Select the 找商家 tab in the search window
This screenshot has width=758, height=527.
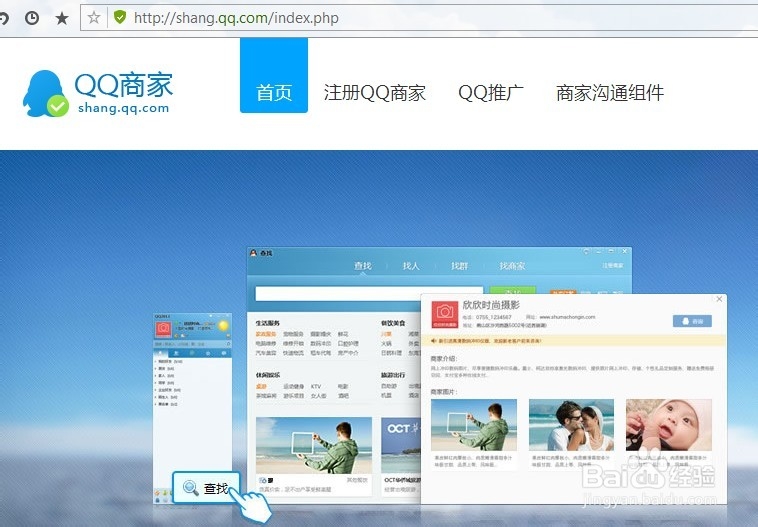(512, 265)
